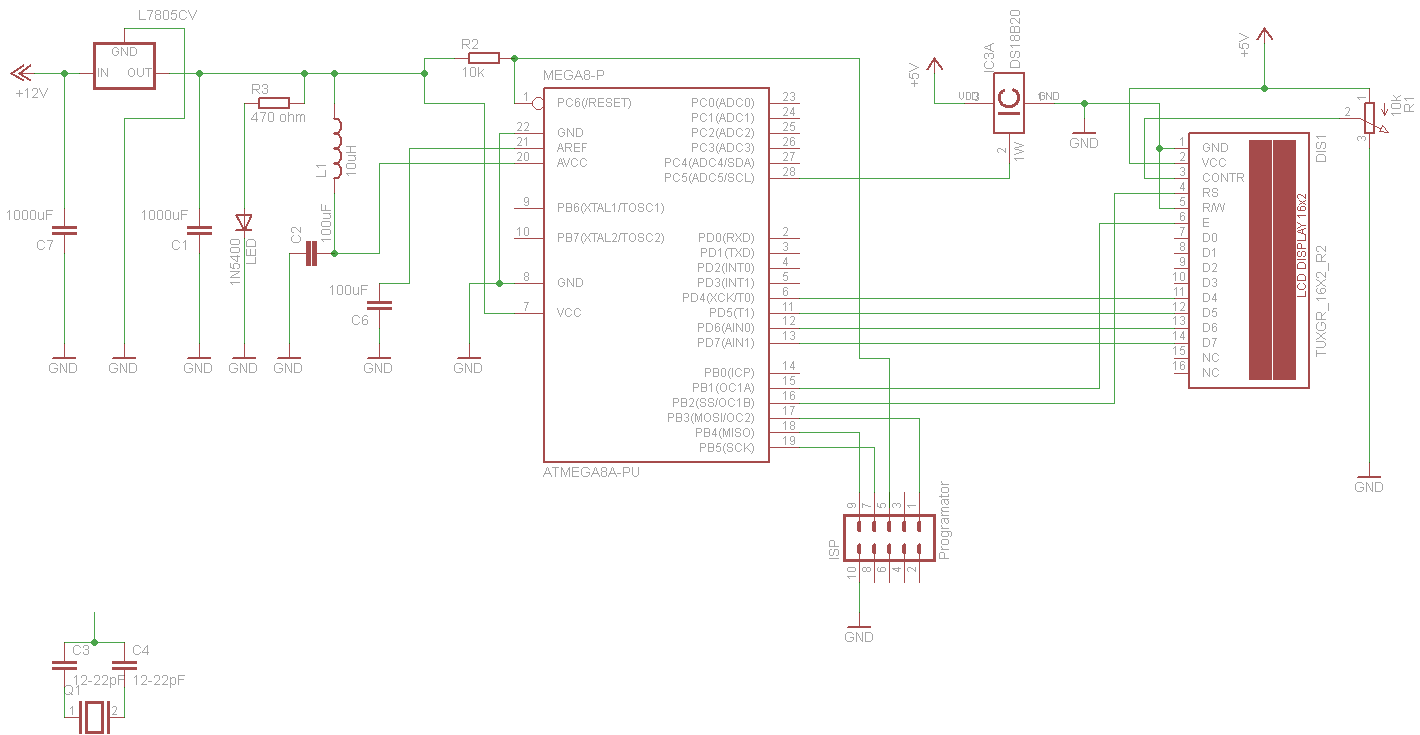The image size is (1420, 735).
Task: Select the PB2(SS/OC1B) pin label
Action: point(713,403)
